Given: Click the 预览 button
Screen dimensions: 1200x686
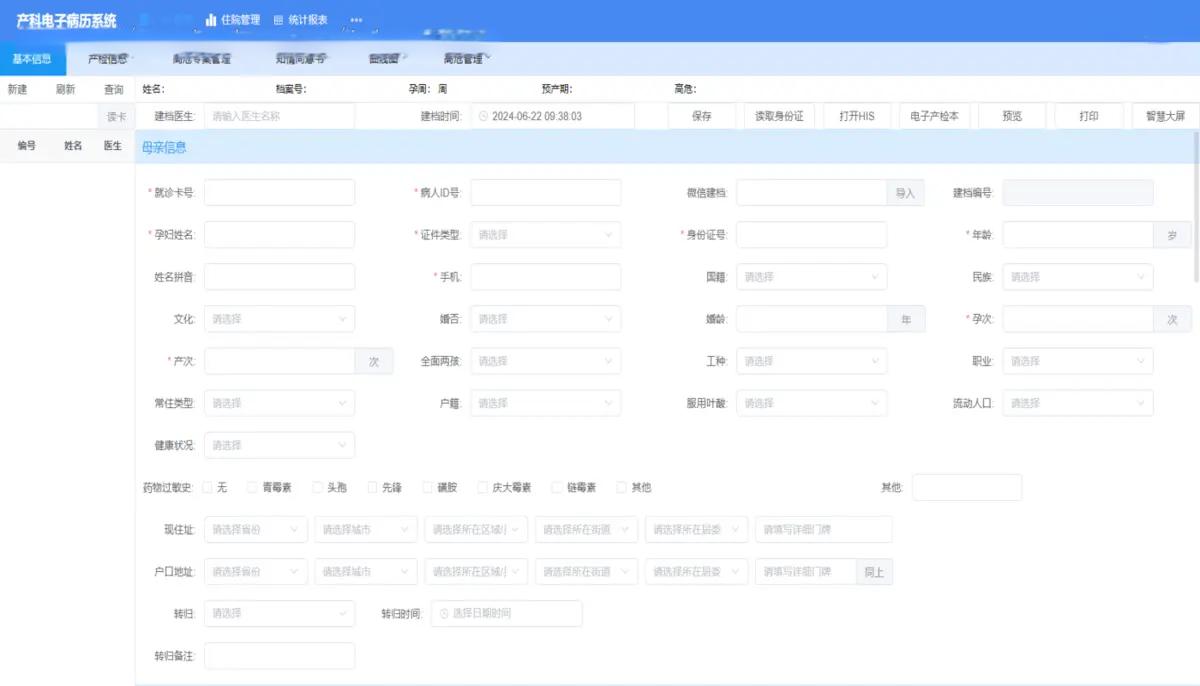Looking at the screenshot, I should coord(1012,116).
